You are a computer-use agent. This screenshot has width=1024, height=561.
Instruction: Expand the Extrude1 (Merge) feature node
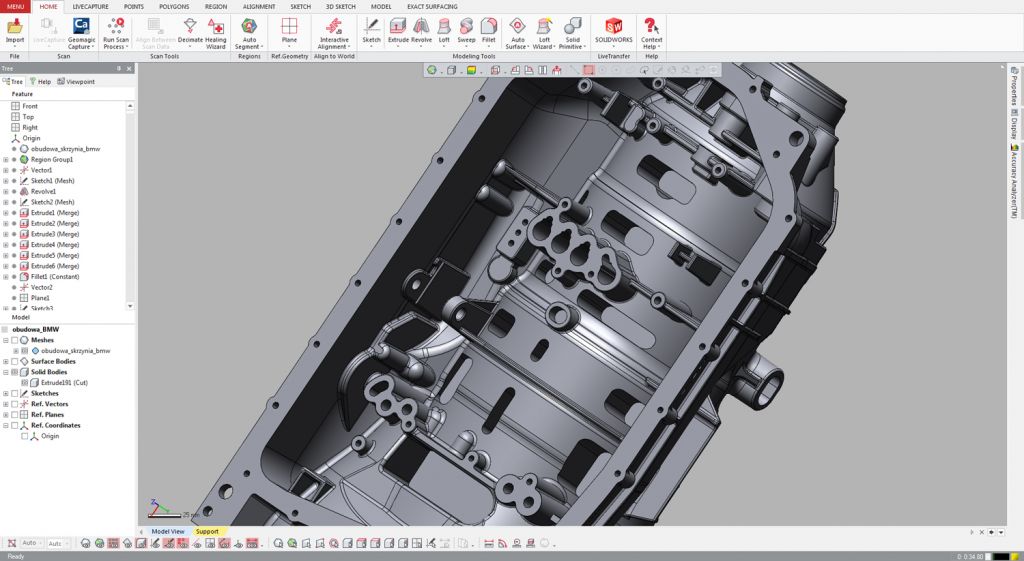click(6, 213)
